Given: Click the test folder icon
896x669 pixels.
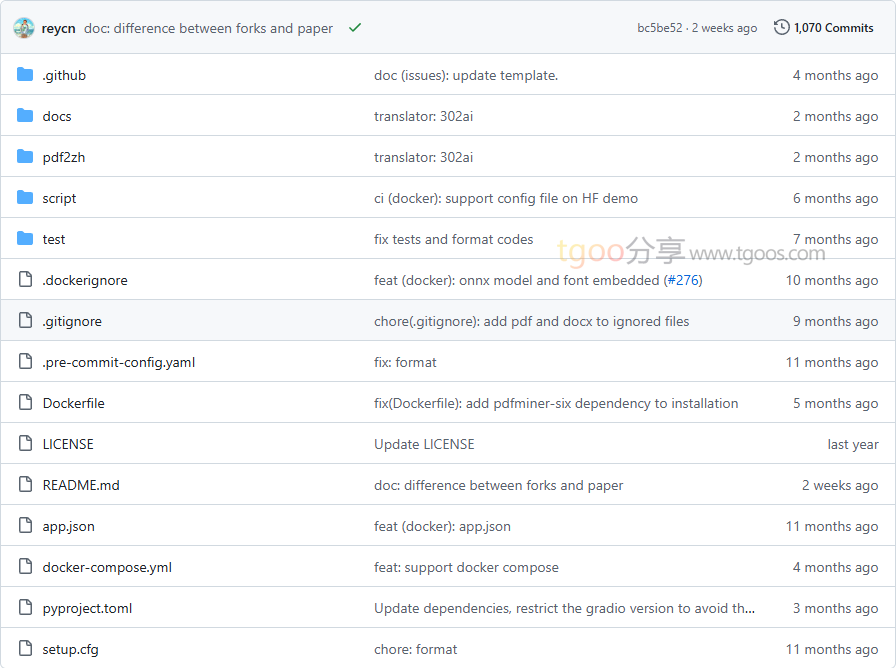Looking at the screenshot, I should (x=25, y=239).
